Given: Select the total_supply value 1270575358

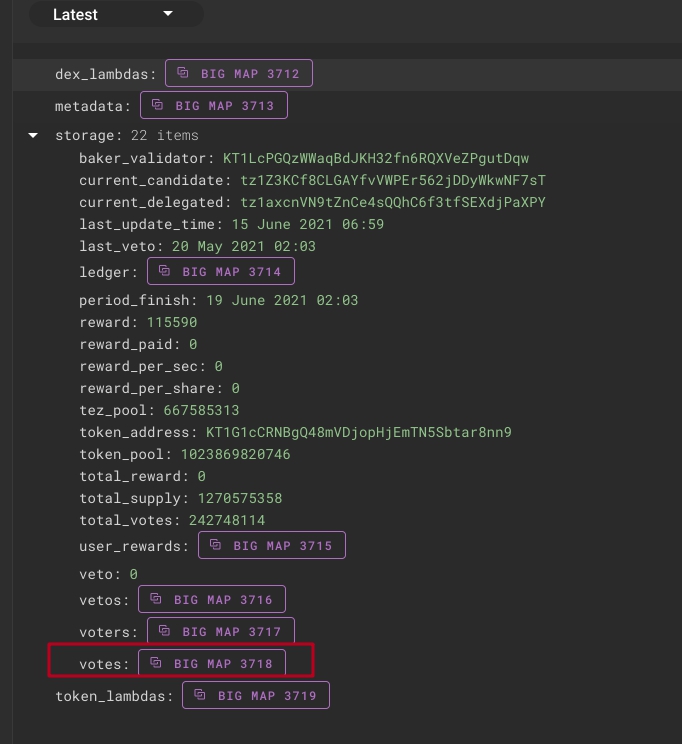Looking at the screenshot, I should point(240,498).
